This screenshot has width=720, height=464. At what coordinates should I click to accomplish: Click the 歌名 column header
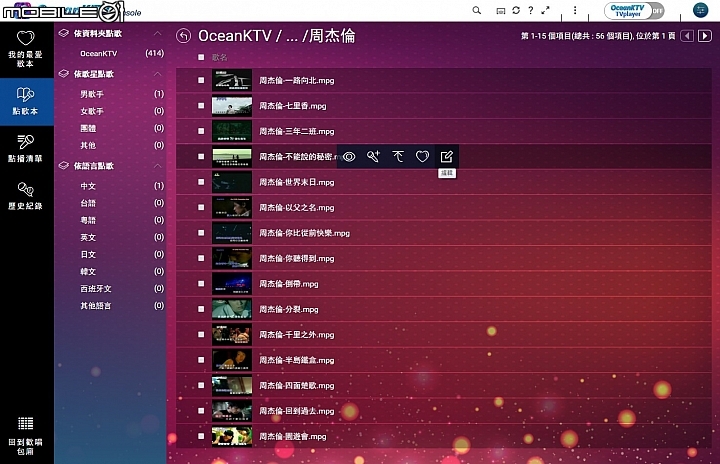coord(219,57)
